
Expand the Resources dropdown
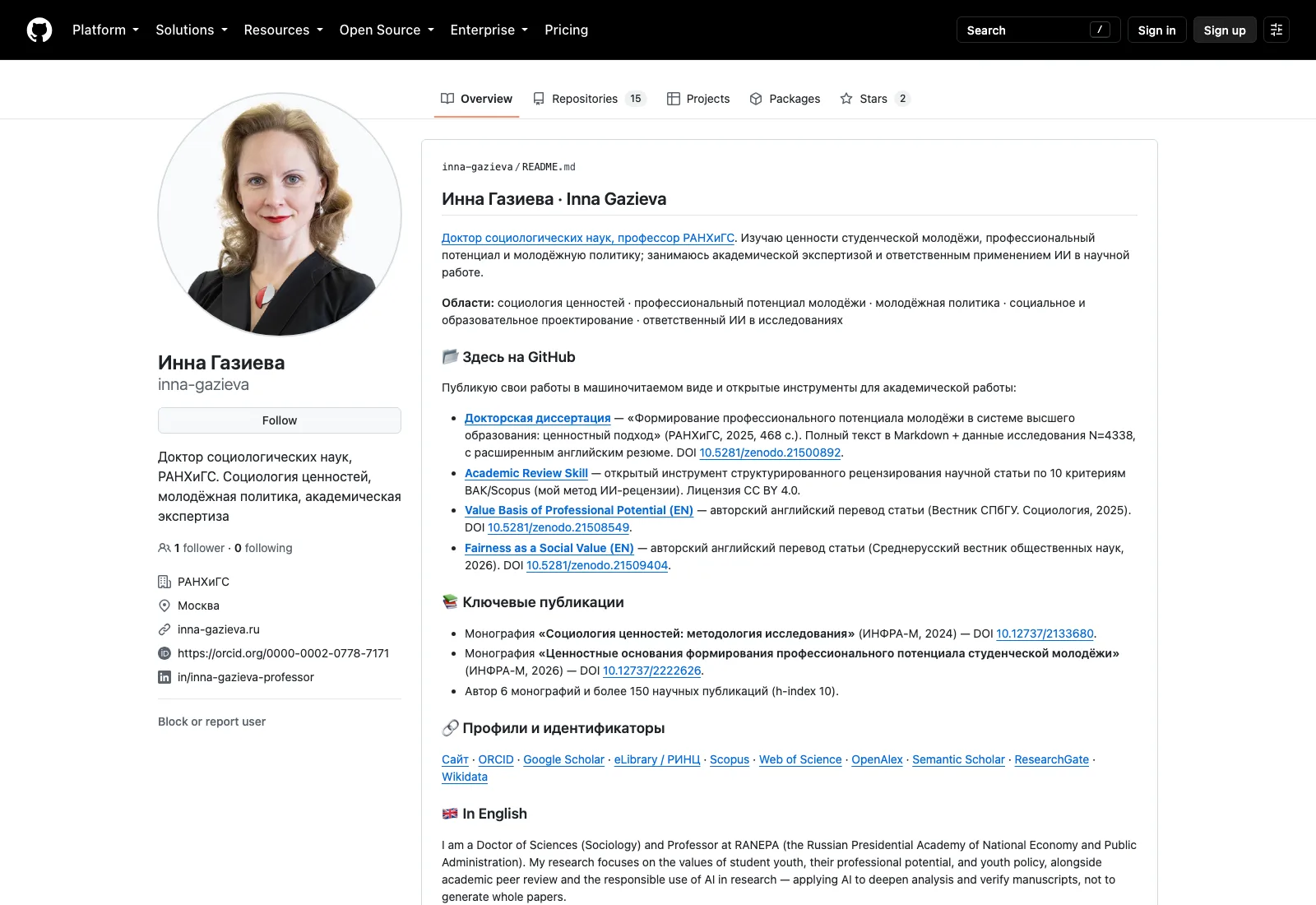(284, 30)
